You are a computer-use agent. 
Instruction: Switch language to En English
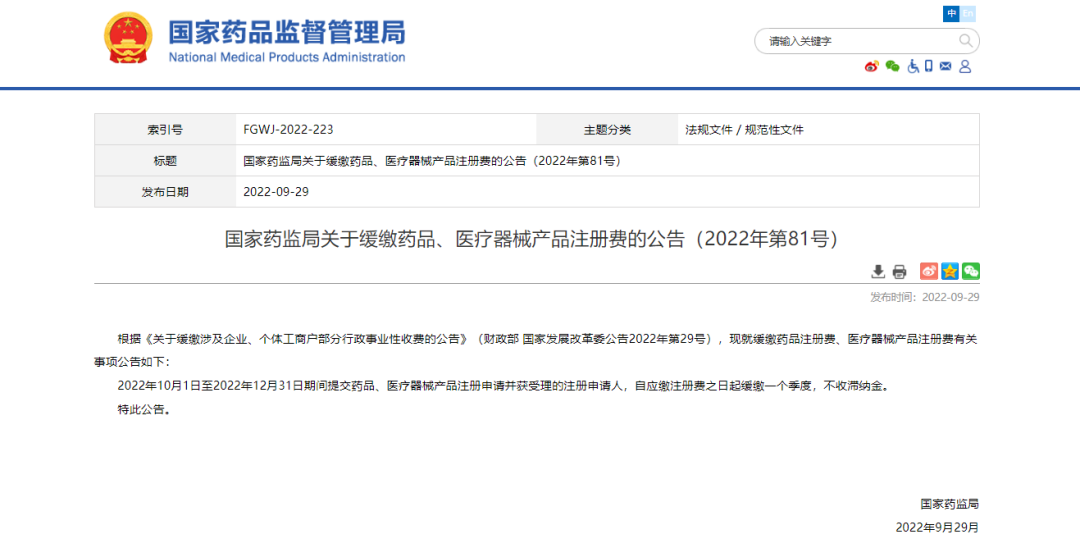[x=967, y=13]
